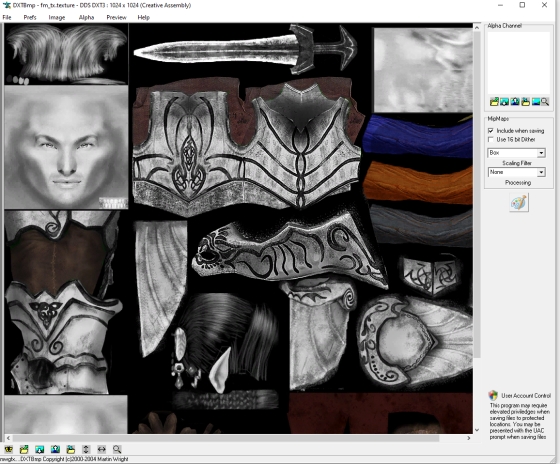The width and height of the screenshot is (560, 464).
Task: Click the blue cloth texture strip
Action: click(418, 136)
